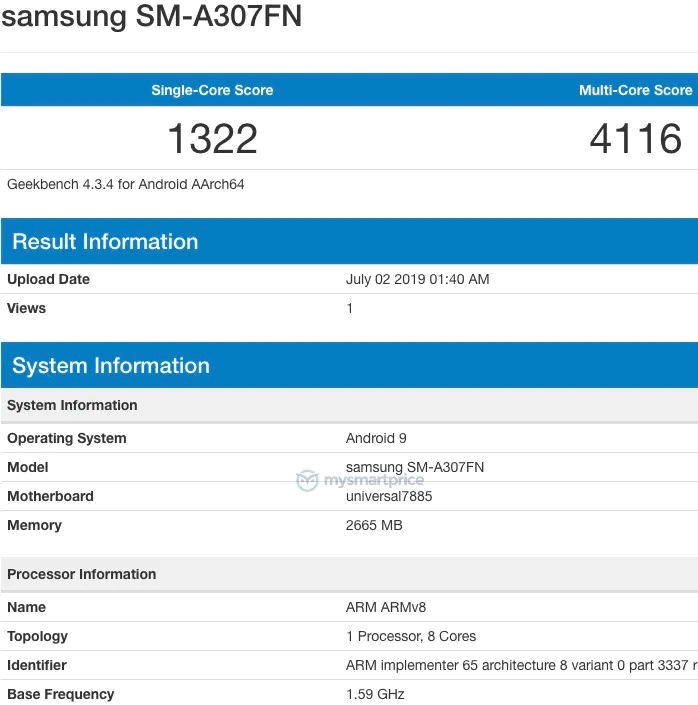Viewport: 698px width, 705px height.
Task: Click the Geekbench 4.3.4 for Android AArch64 text
Action: click(126, 184)
